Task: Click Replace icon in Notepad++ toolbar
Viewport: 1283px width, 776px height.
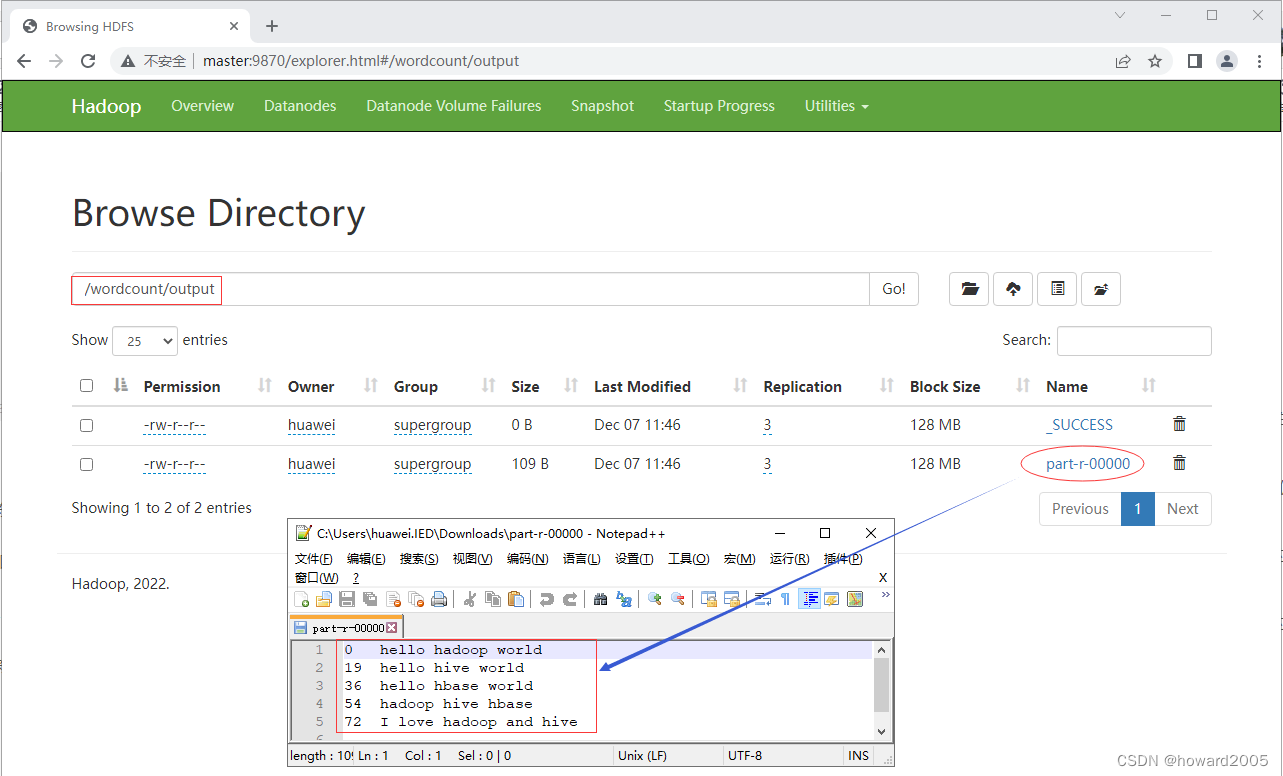Action: click(x=624, y=599)
